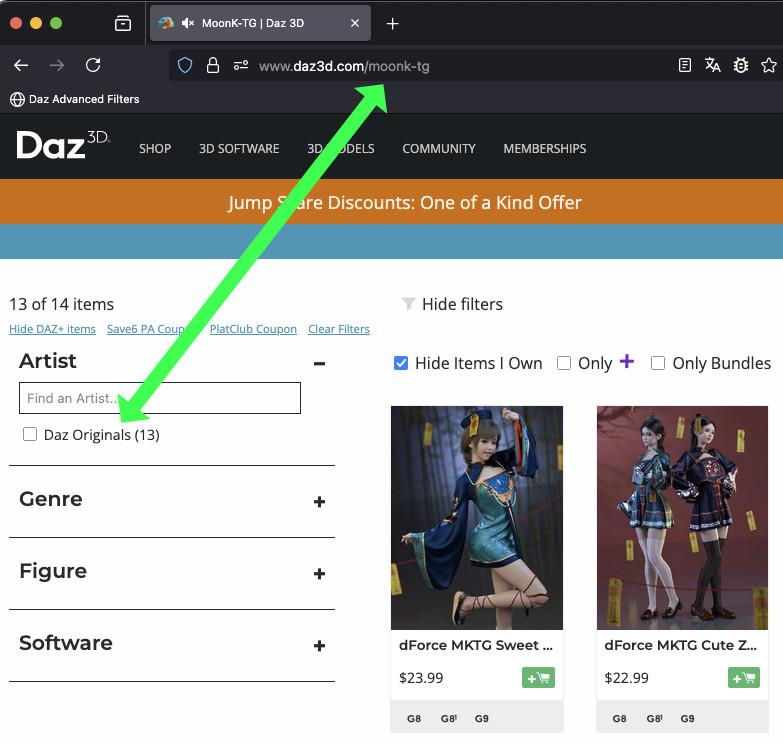Check the Daz Originals (13) filter
Viewport: 783px width, 743px height.
pos(30,434)
